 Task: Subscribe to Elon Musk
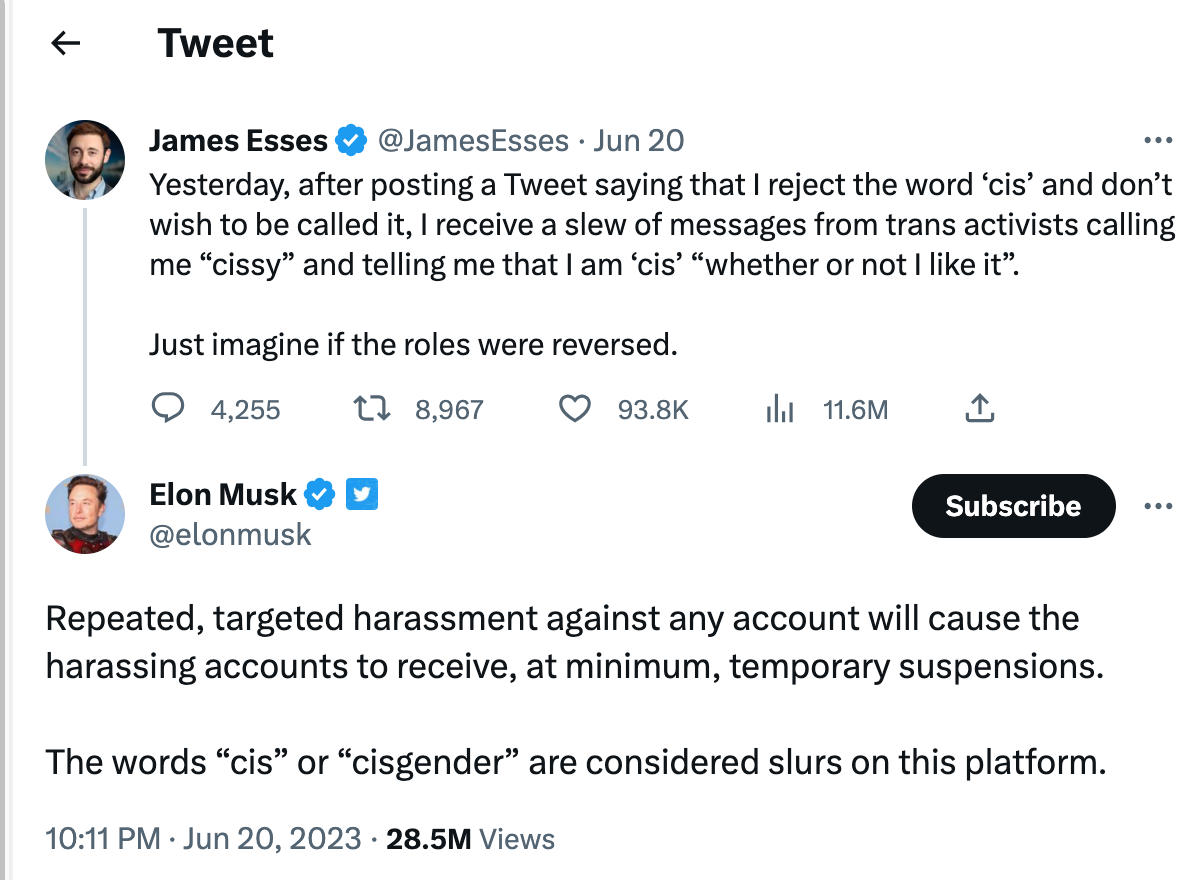pos(1013,506)
